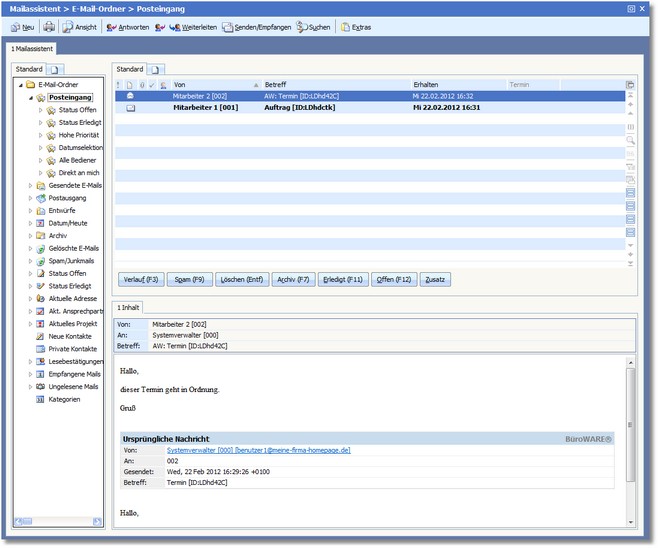This screenshot has height=548, width=658.
Task: Click the magnifier icon beside the mail list
Action: (x=630, y=141)
